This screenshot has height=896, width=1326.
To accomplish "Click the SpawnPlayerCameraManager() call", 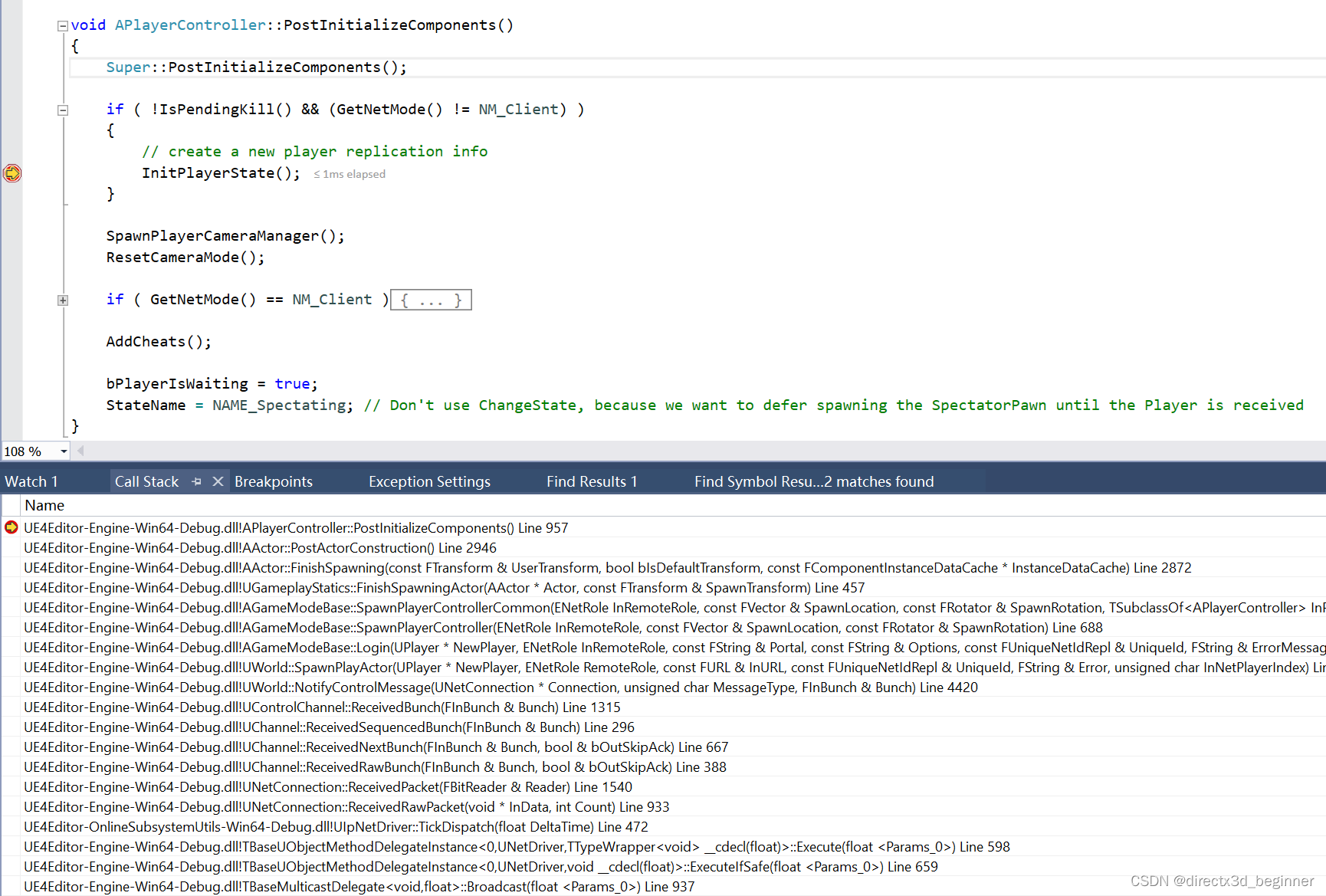I will (225, 236).
